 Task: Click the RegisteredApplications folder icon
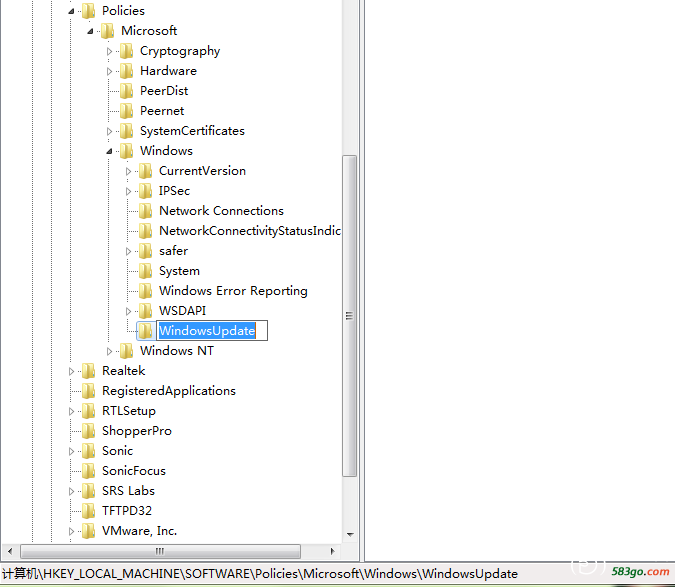(x=88, y=391)
